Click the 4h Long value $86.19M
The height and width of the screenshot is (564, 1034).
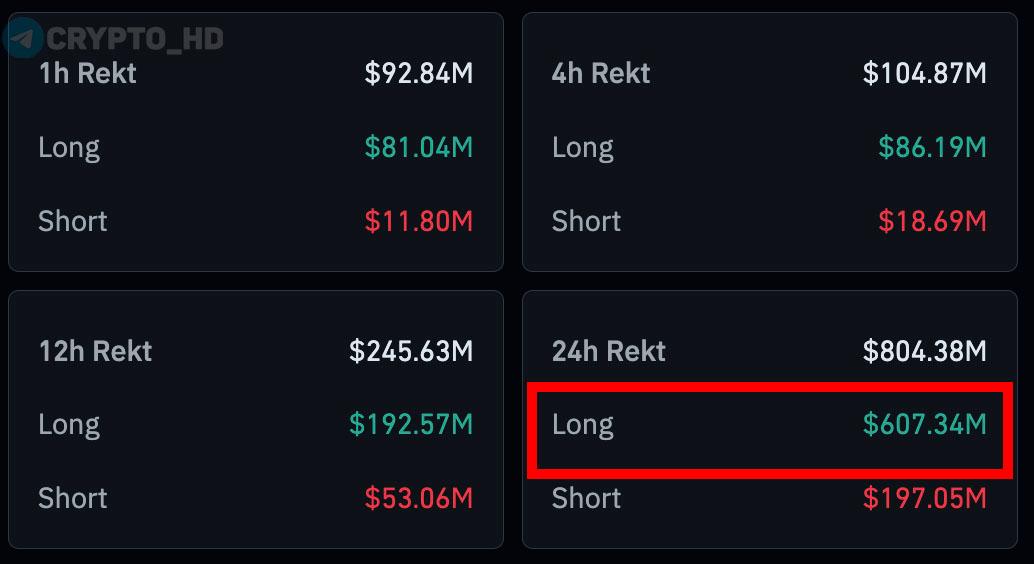coord(932,147)
